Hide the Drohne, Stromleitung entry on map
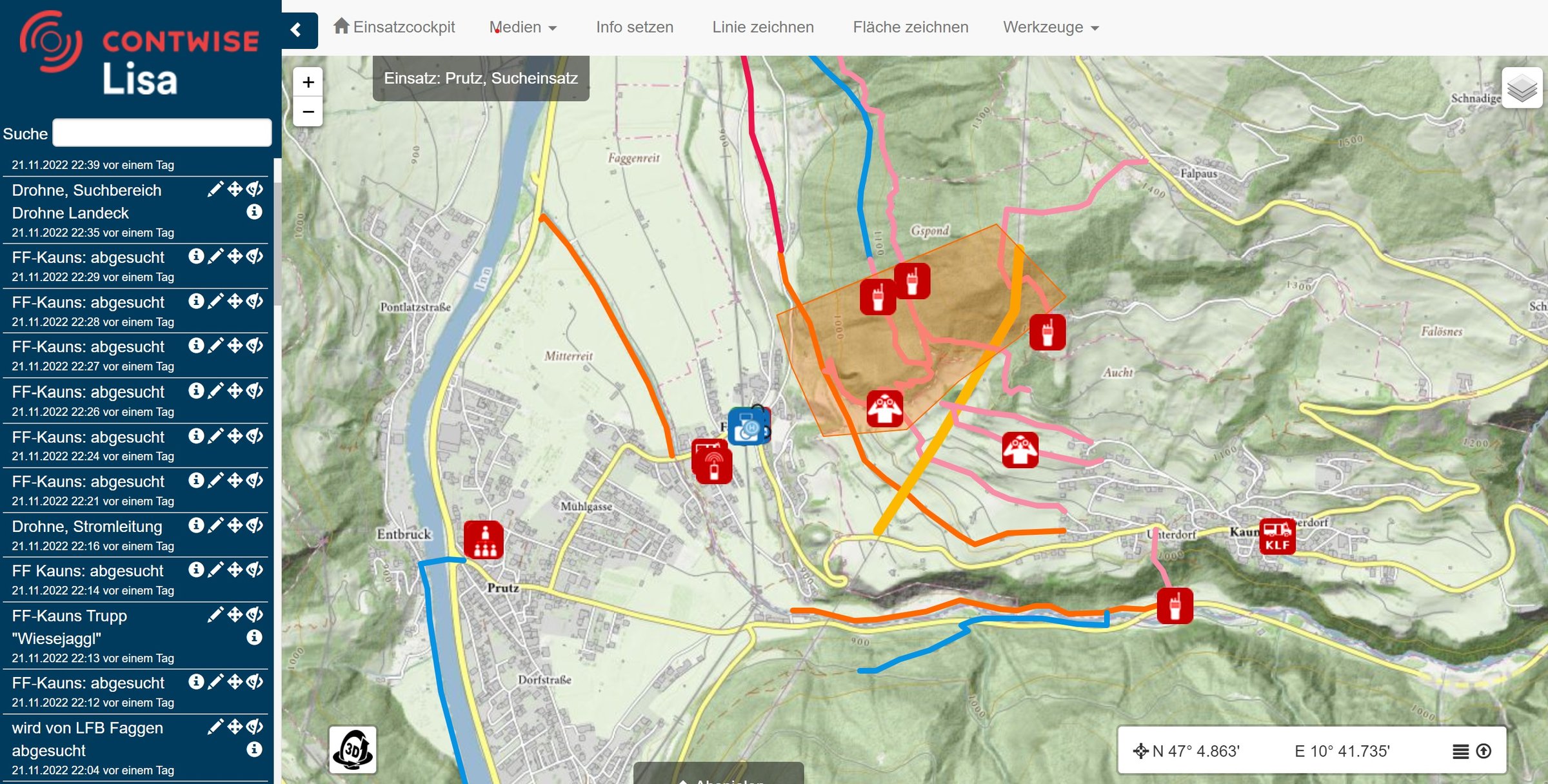Image resolution: width=1548 pixels, height=784 pixels. click(x=255, y=525)
